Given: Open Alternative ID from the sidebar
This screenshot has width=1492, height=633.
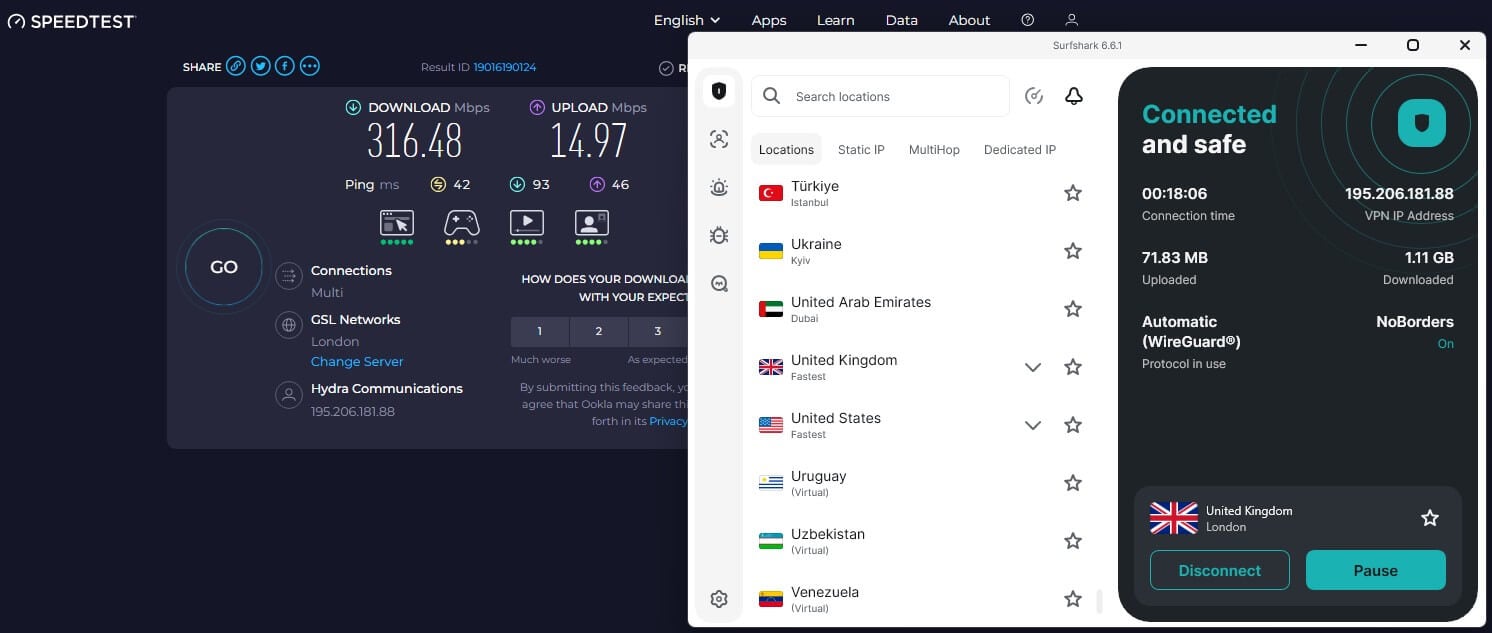Looking at the screenshot, I should coord(719,140).
